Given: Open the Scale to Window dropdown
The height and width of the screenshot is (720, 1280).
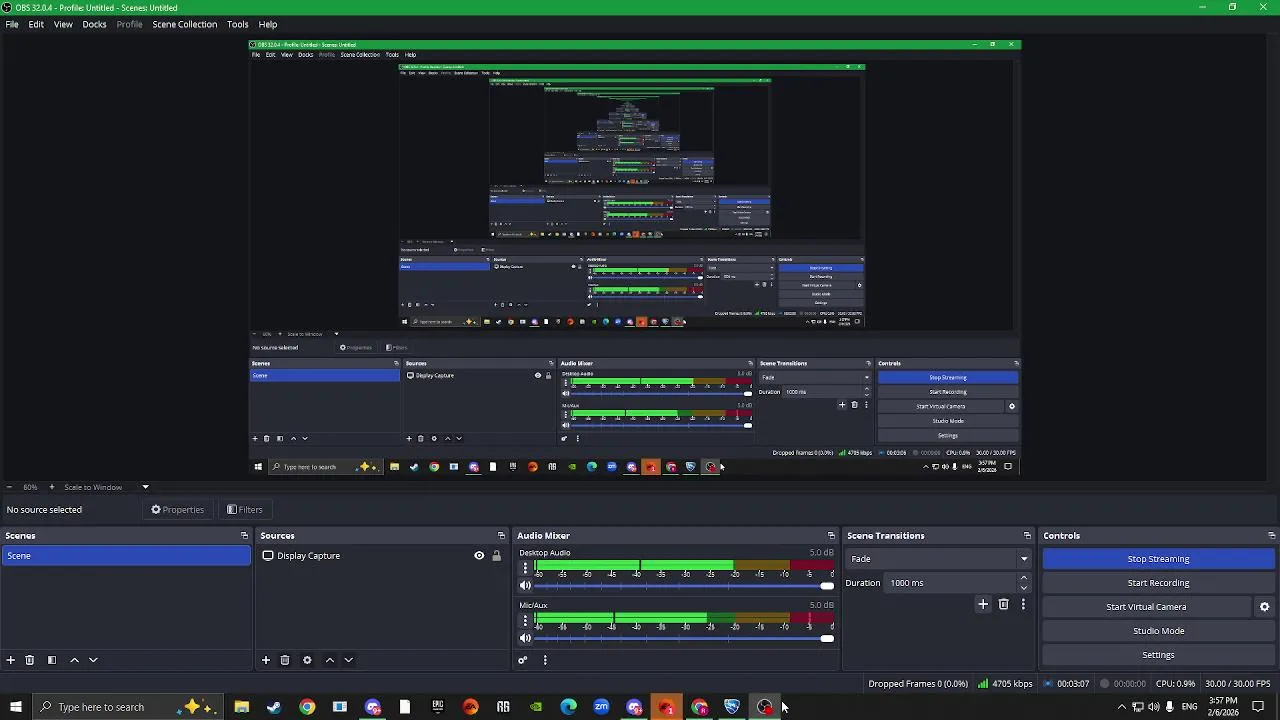Looking at the screenshot, I should [104, 487].
